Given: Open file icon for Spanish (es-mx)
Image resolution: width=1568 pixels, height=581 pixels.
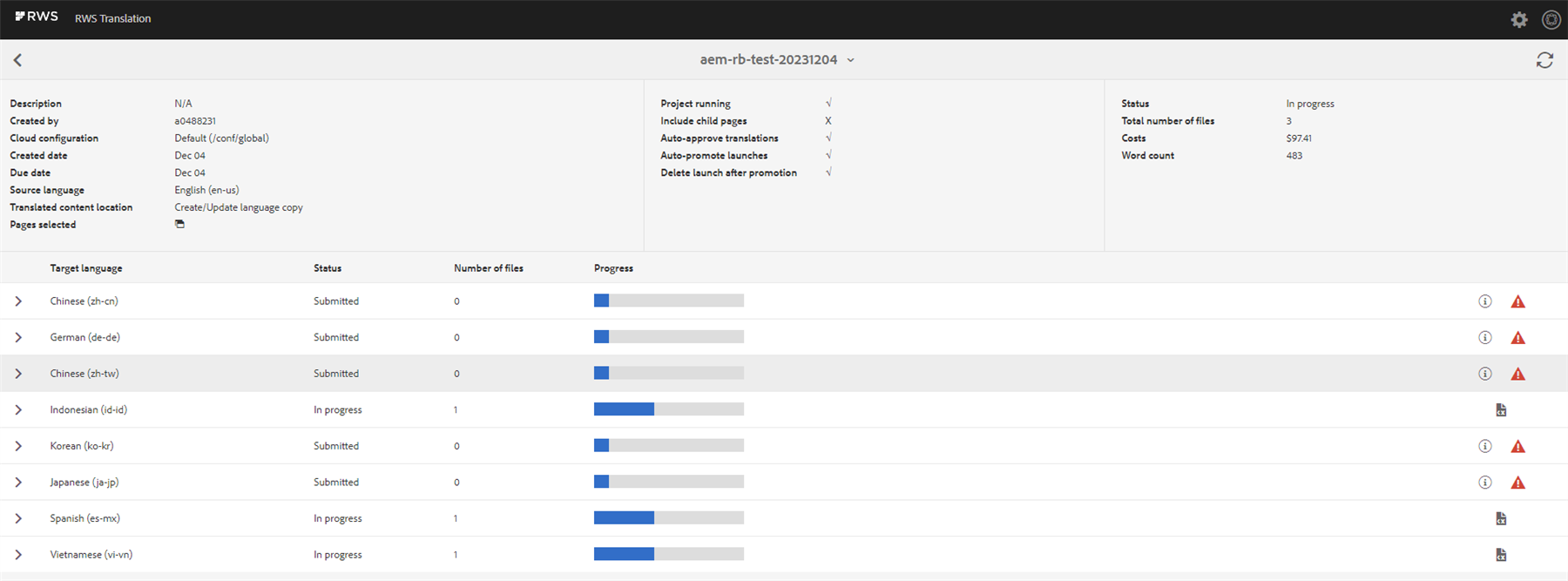Looking at the screenshot, I should click(x=1501, y=518).
